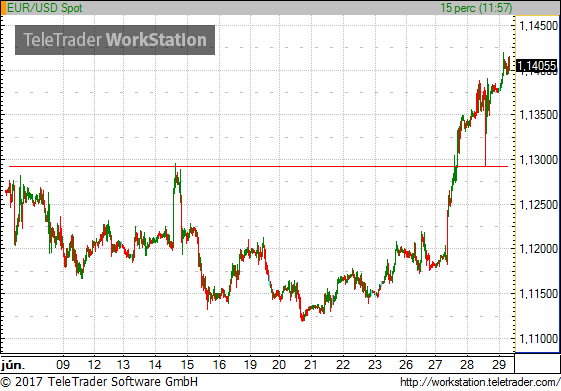Viewport: 561px width, 391px height.
Task: Click the orange marker beside EUR/USD Spot
Action: click(3, 8)
